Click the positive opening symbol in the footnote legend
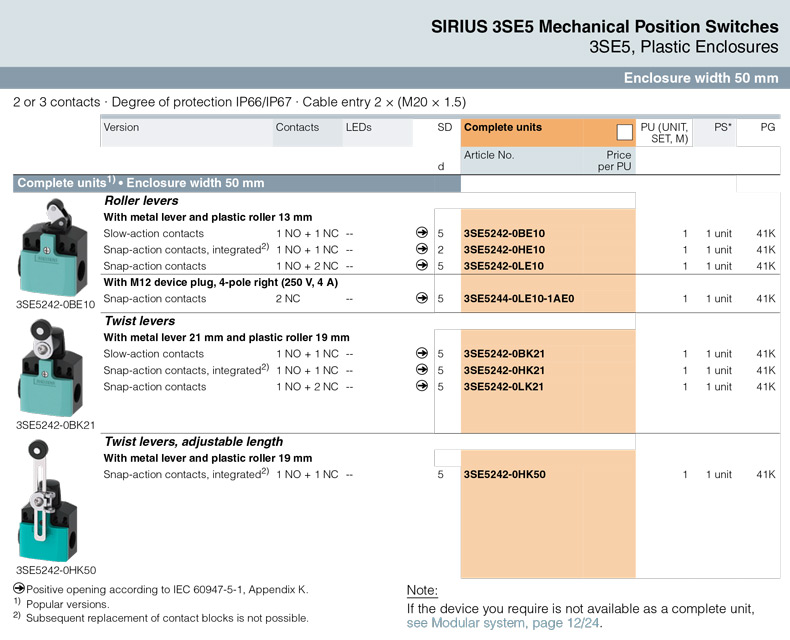The height and width of the screenshot is (640, 790). click(x=19, y=589)
